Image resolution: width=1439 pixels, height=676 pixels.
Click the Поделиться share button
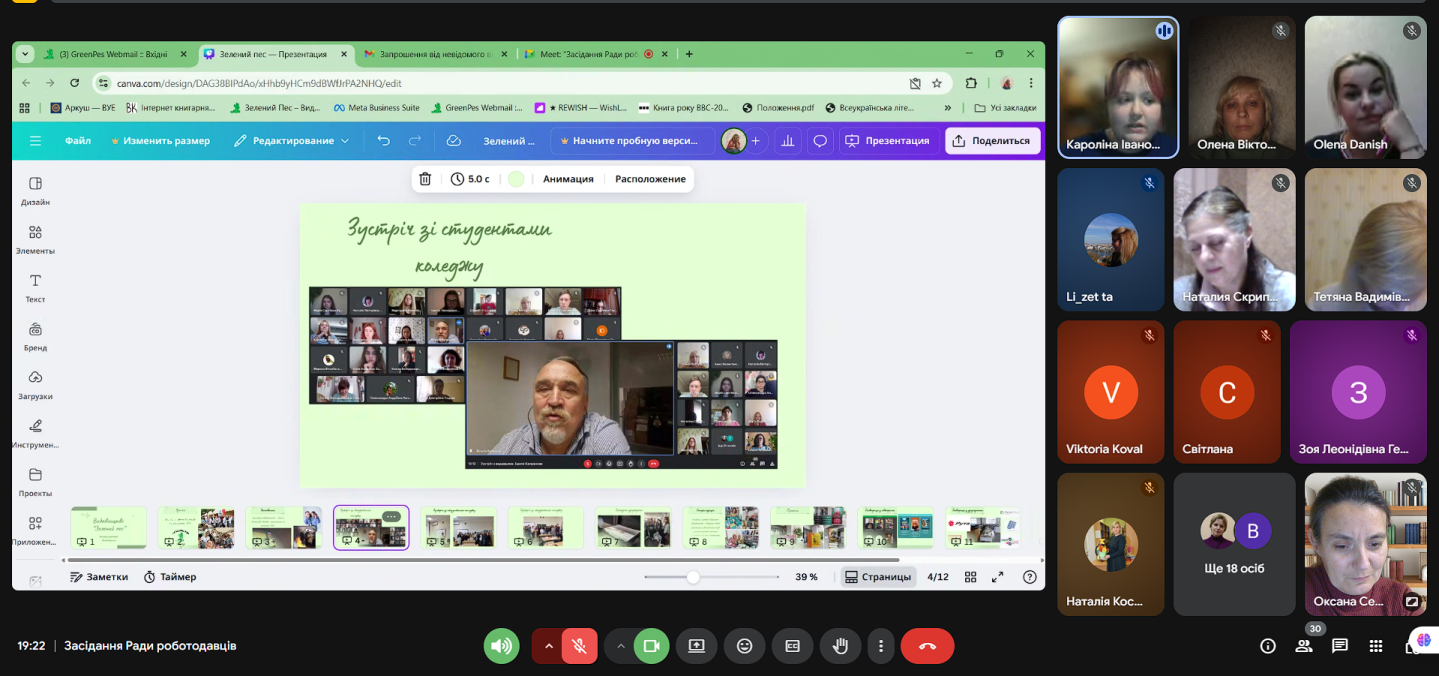(992, 141)
